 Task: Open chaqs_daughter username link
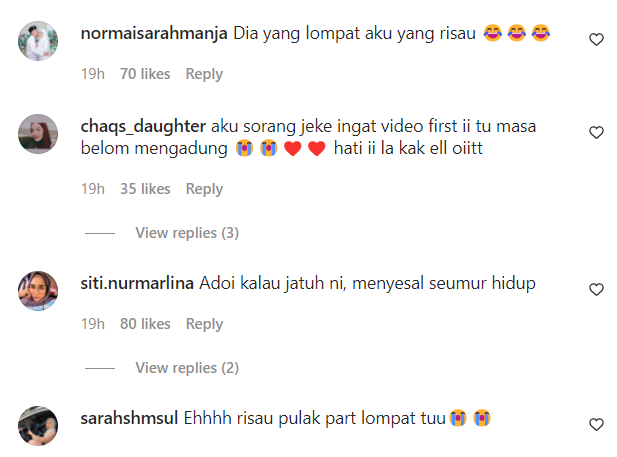pos(143,126)
